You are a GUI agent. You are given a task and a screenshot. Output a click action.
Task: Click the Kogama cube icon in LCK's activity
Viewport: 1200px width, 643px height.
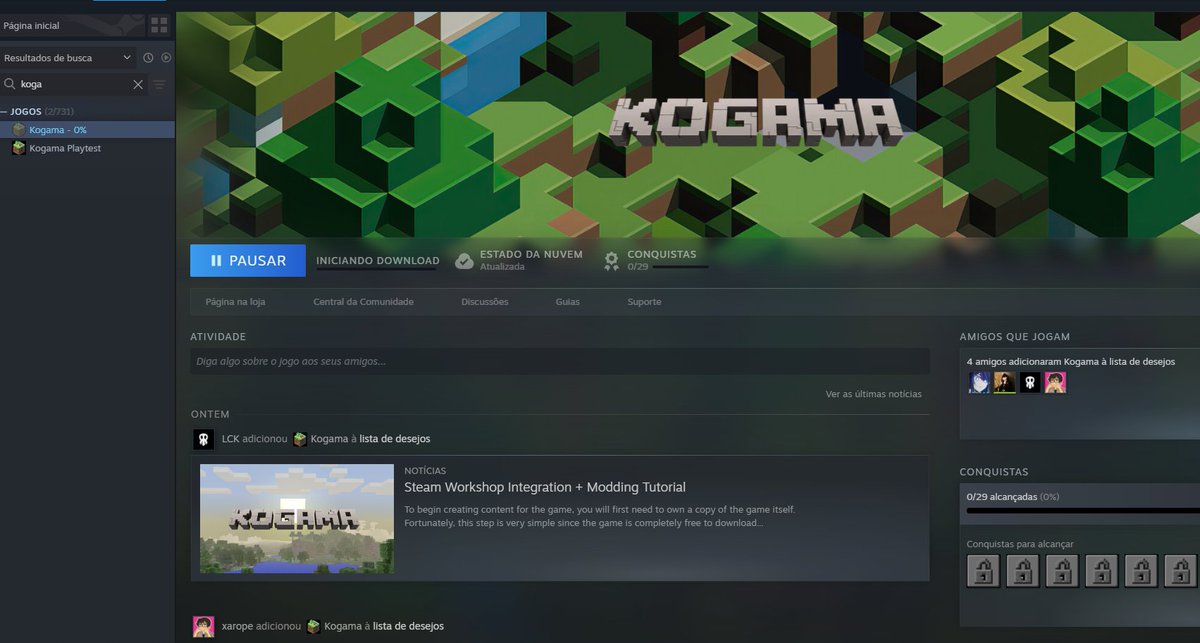[300, 439]
